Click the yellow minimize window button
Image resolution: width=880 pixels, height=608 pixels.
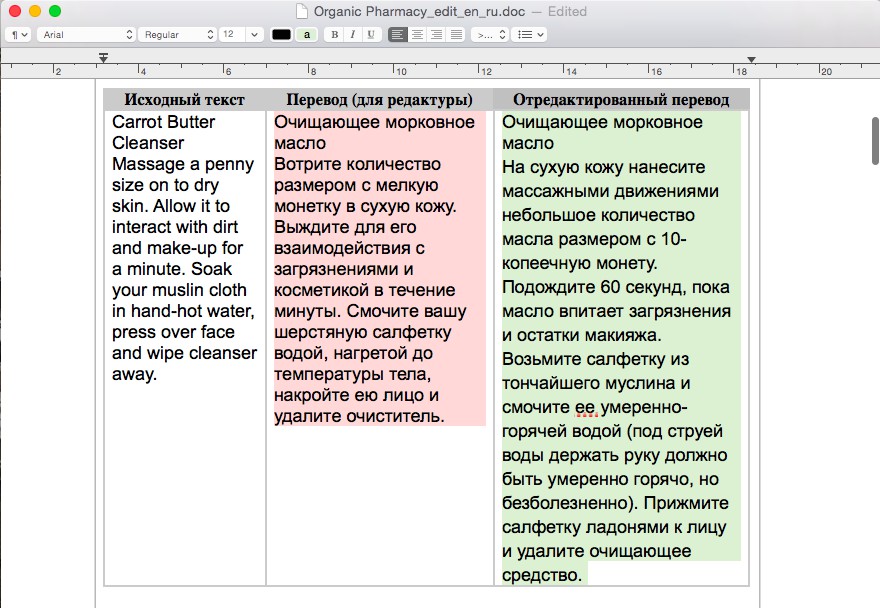(x=35, y=11)
